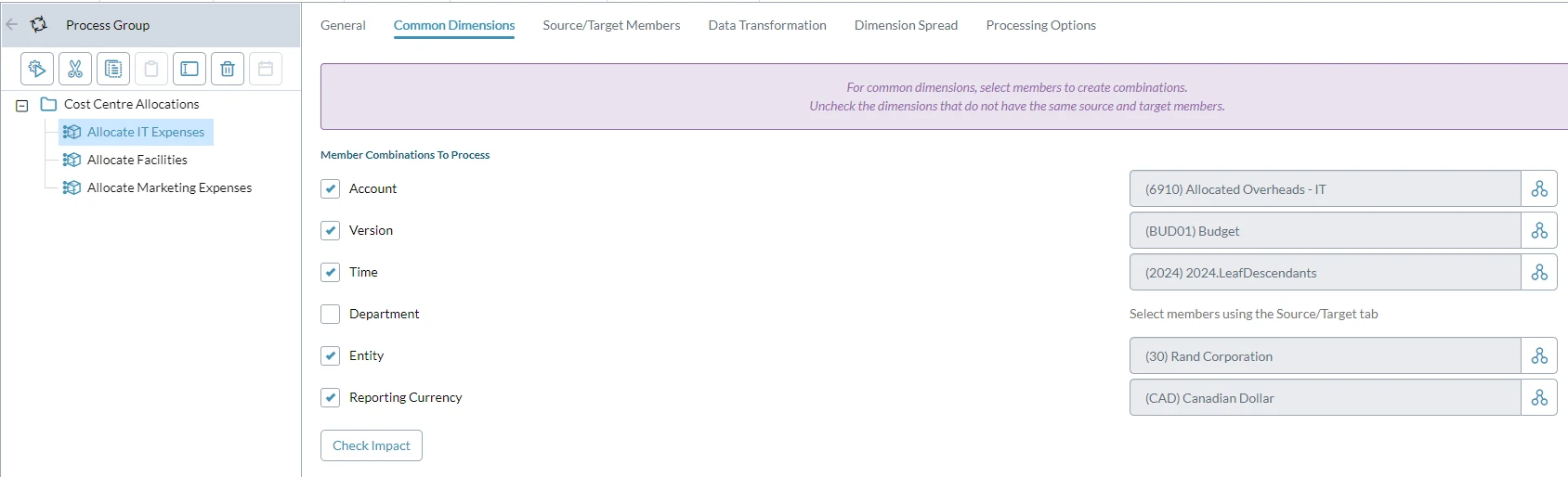This screenshot has width=1568, height=477.
Task: Click the Allocated Overheads - IT field
Action: 1325,188
